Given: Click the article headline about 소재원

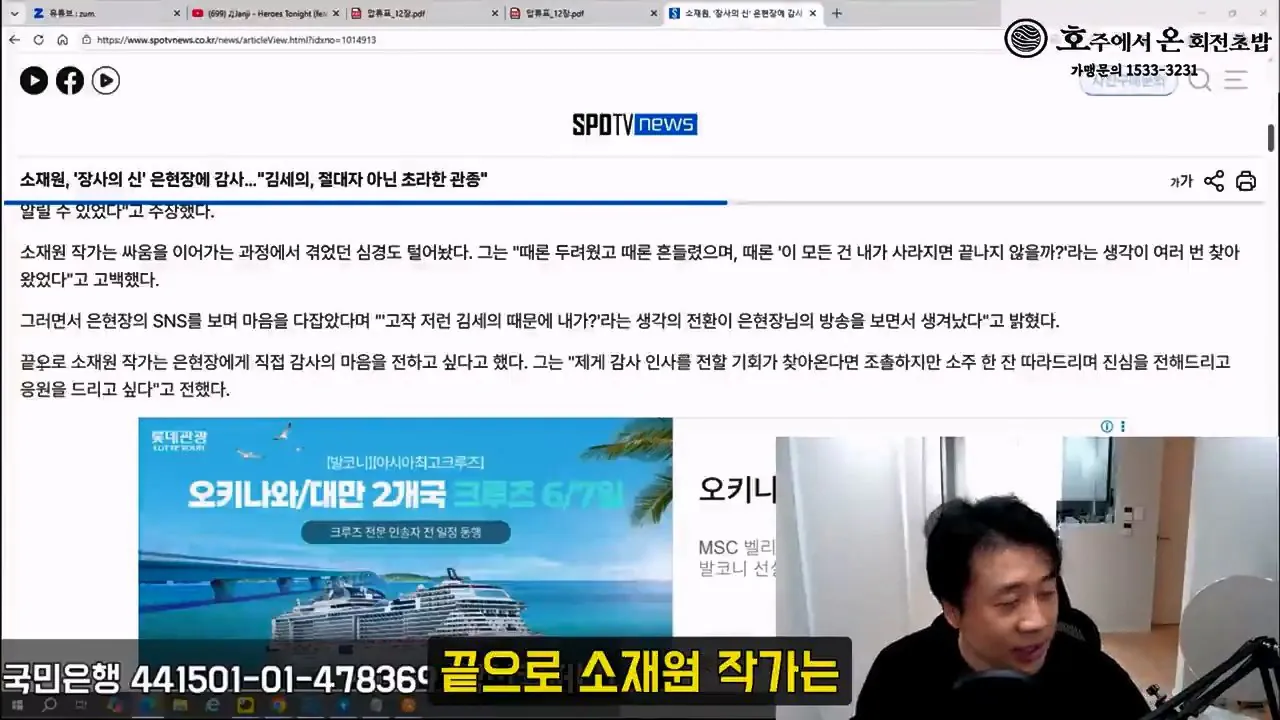Looking at the screenshot, I should click(254, 180).
